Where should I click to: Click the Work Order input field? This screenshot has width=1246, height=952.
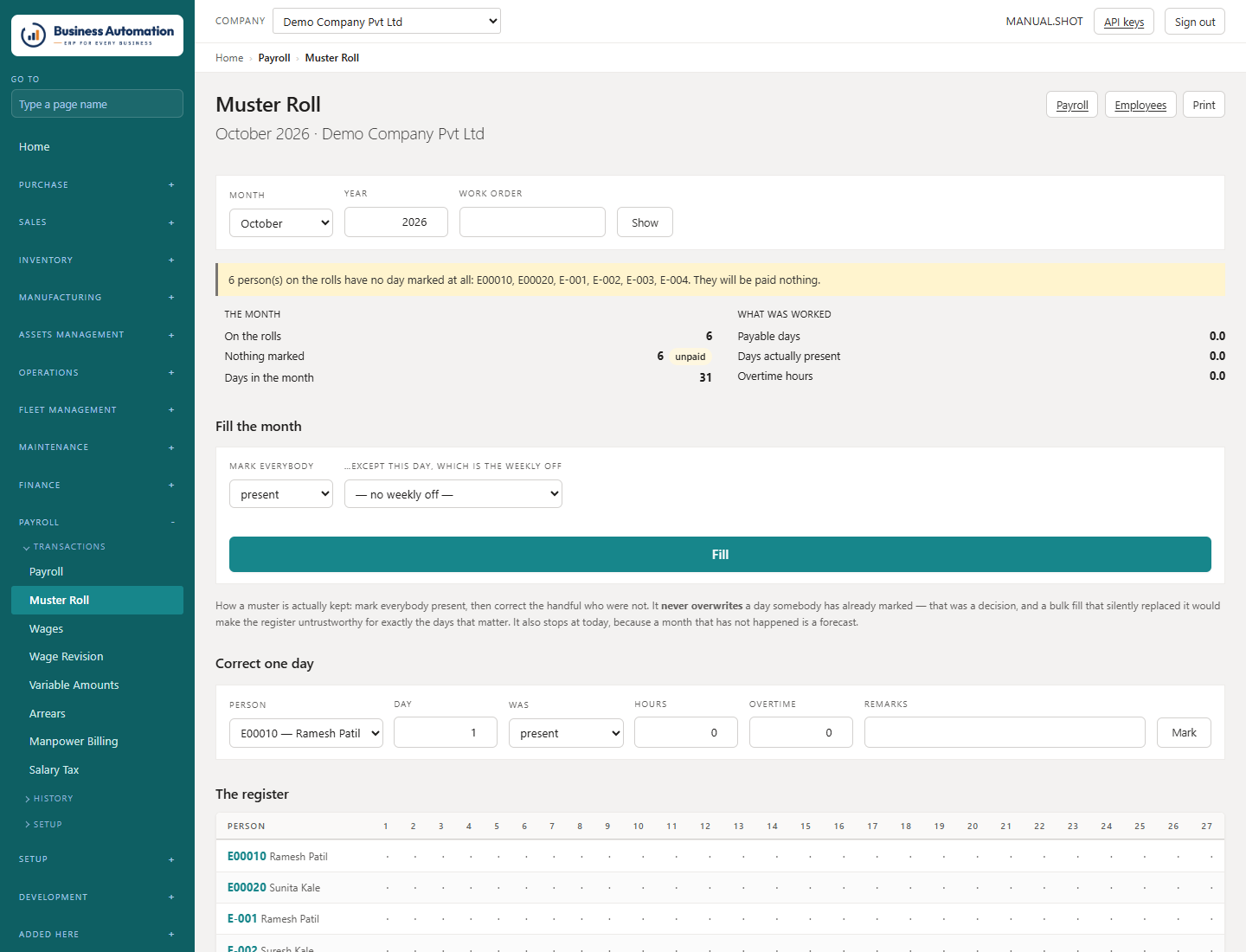[x=532, y=222]
